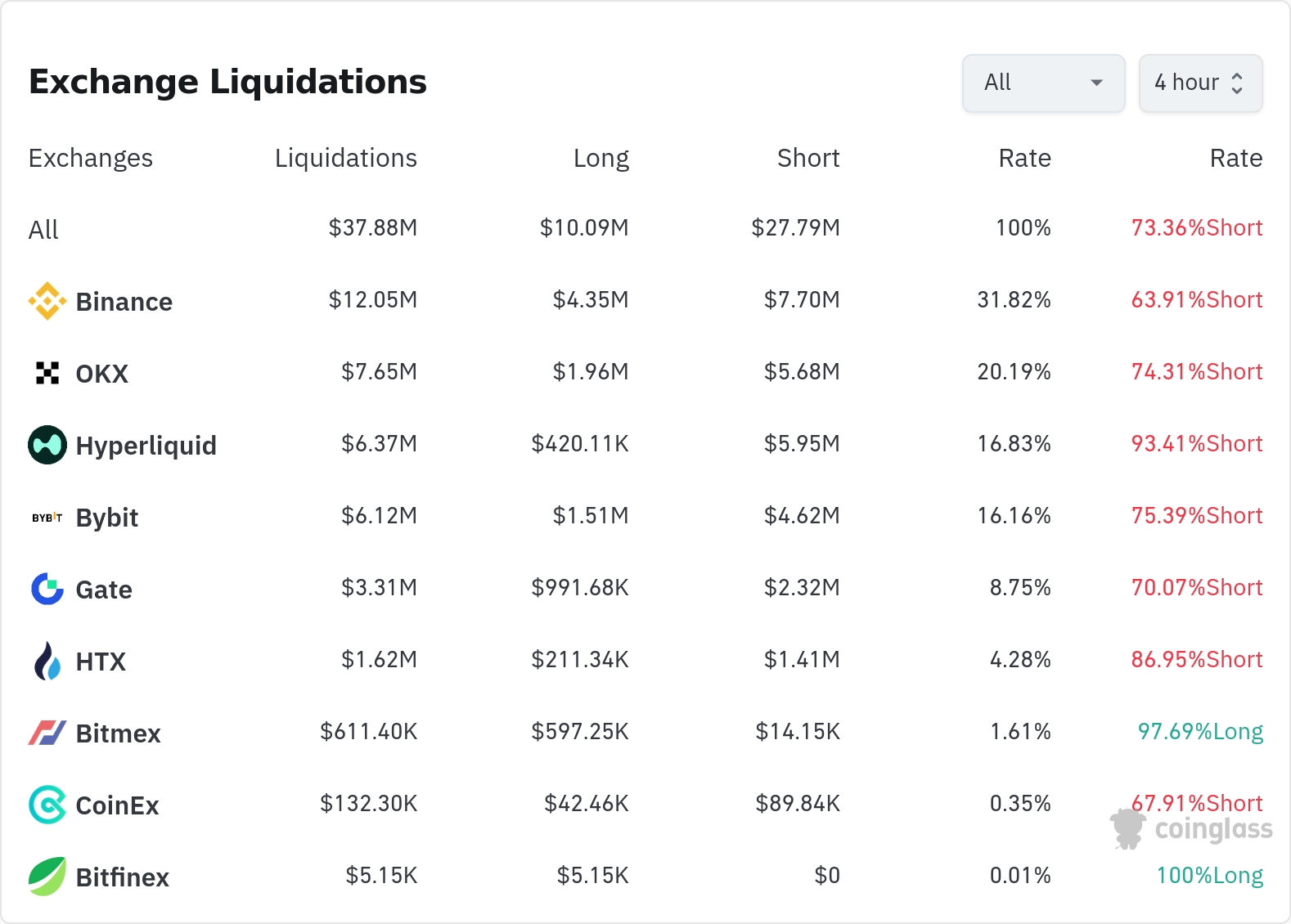The width and height of the screenshot is (1291, 924).
Task: Click the coinglass watermark logo
Action: [x=1191, y=829]
